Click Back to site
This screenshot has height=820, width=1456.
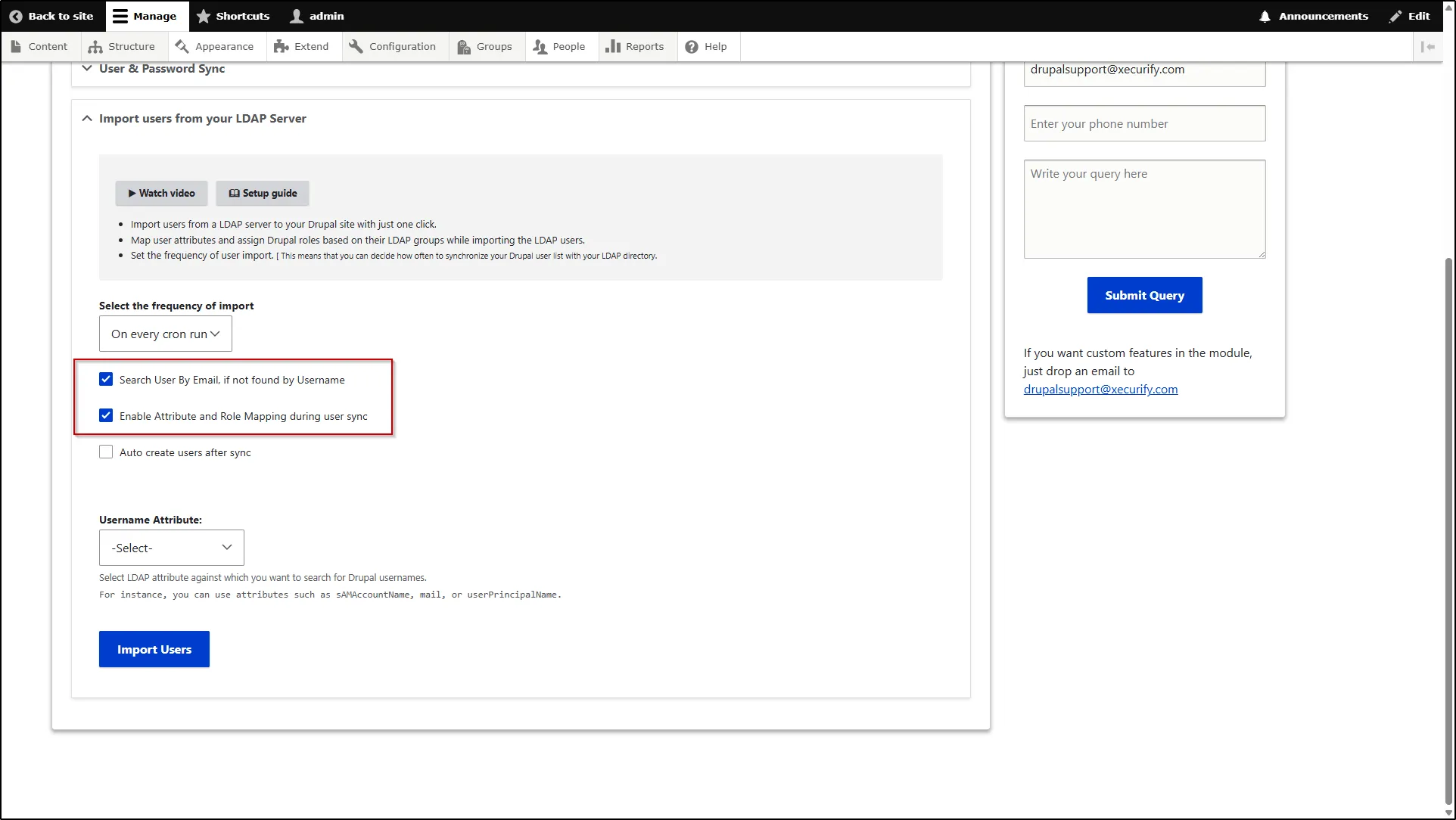tap(51, 15)
